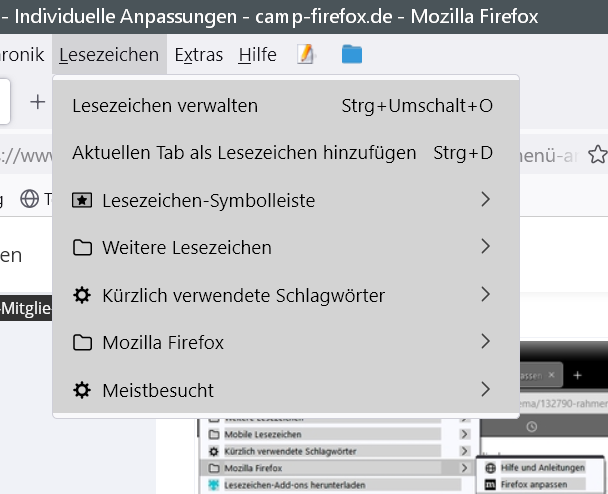
Task: Click the notepad pencil icon in menu bar
Action: (306, 55)
